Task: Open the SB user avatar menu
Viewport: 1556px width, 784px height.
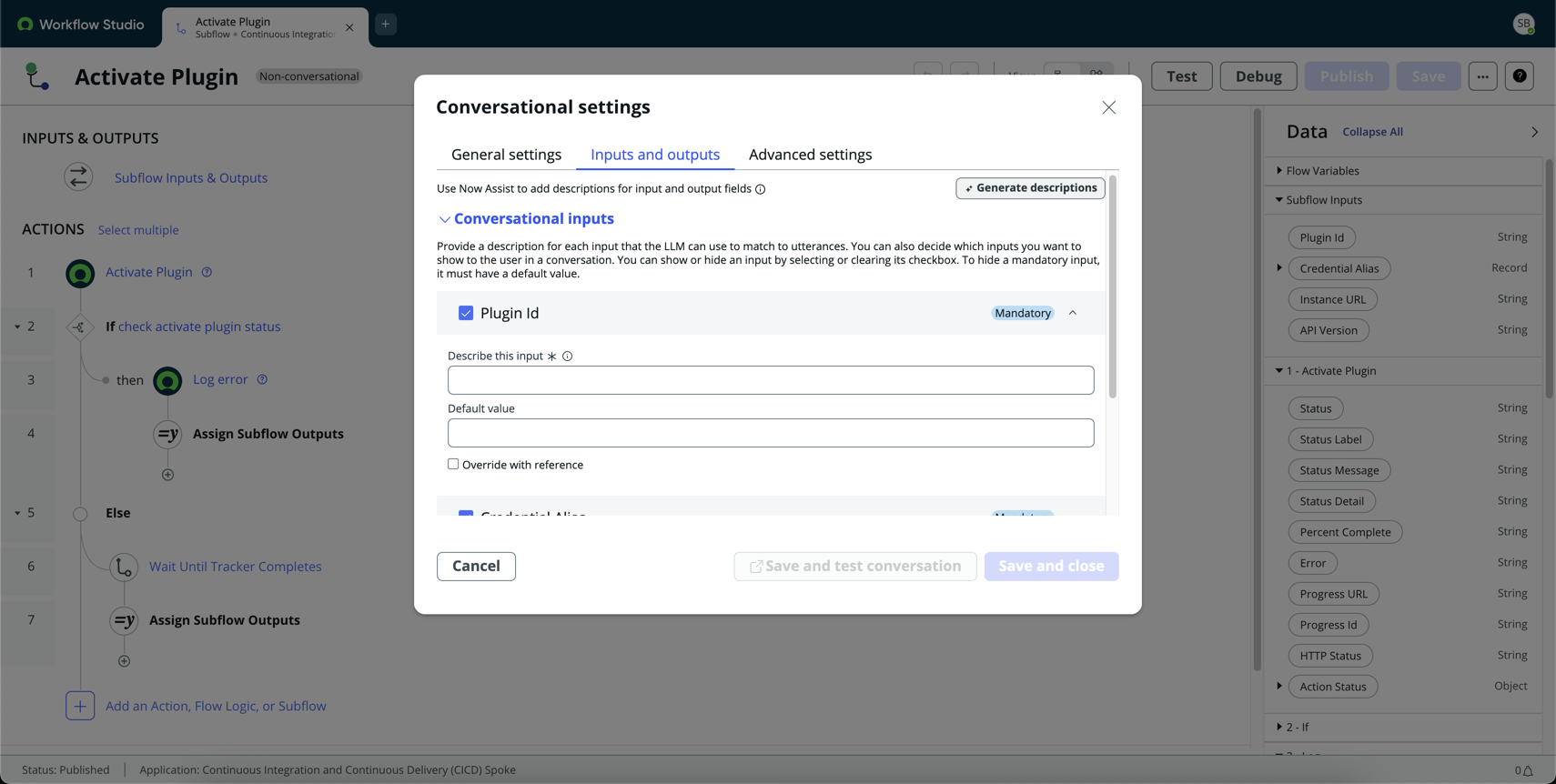Action: click(1524, 24)
